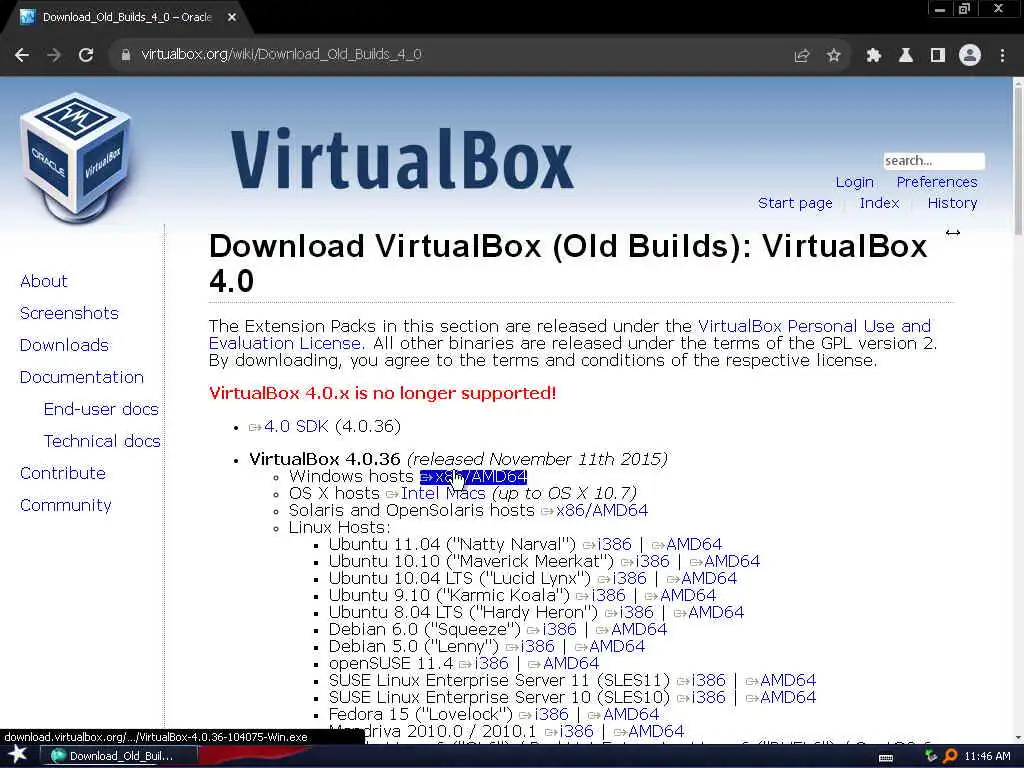This screenshot has height=768, width=1024.
Task: Open About in the sidebar
Action: click(44, 281)
